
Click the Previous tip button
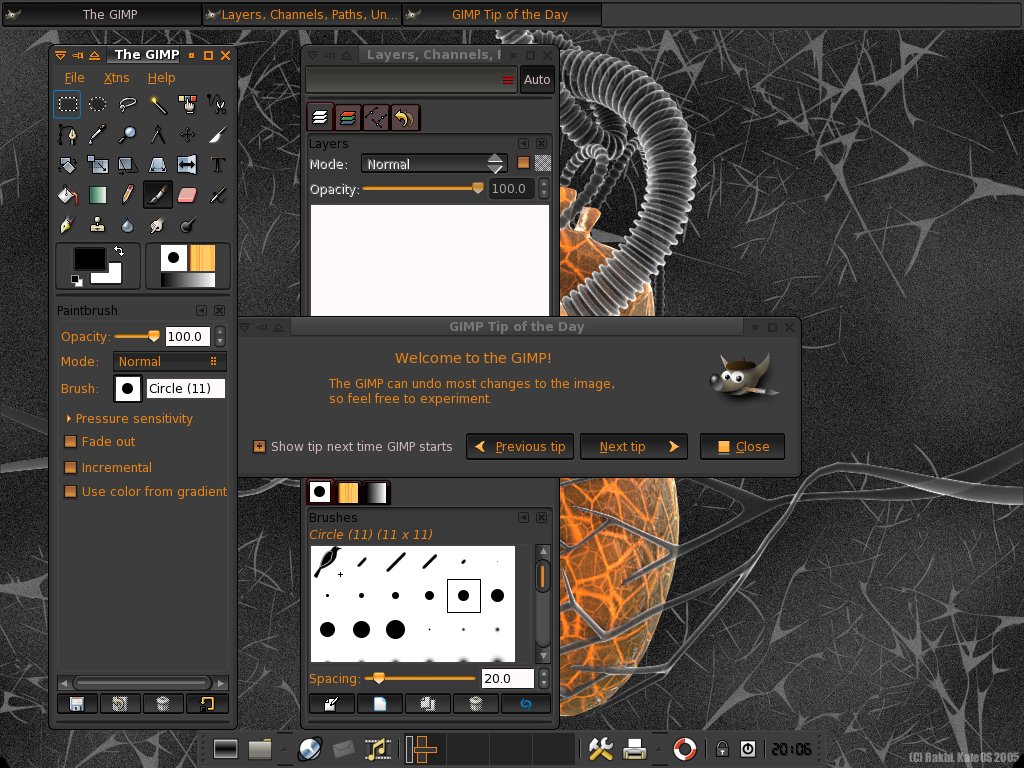pos(520,447)
